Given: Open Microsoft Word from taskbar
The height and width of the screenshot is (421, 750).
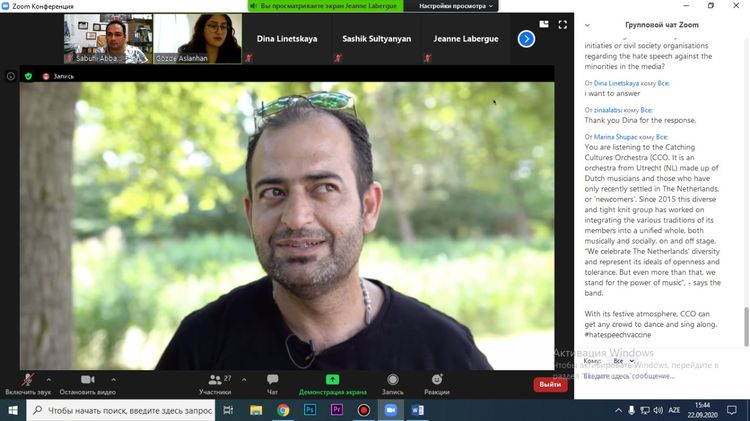Looking at the screenshot, I should (418, 410).
